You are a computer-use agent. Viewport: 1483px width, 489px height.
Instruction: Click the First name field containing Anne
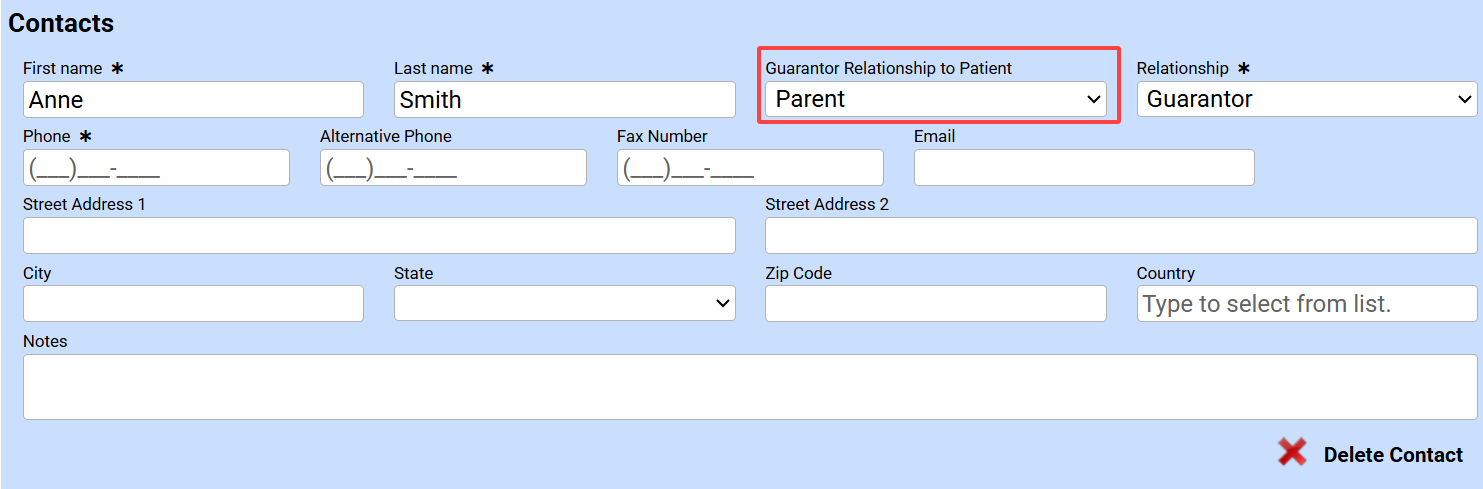coord(193,99)
